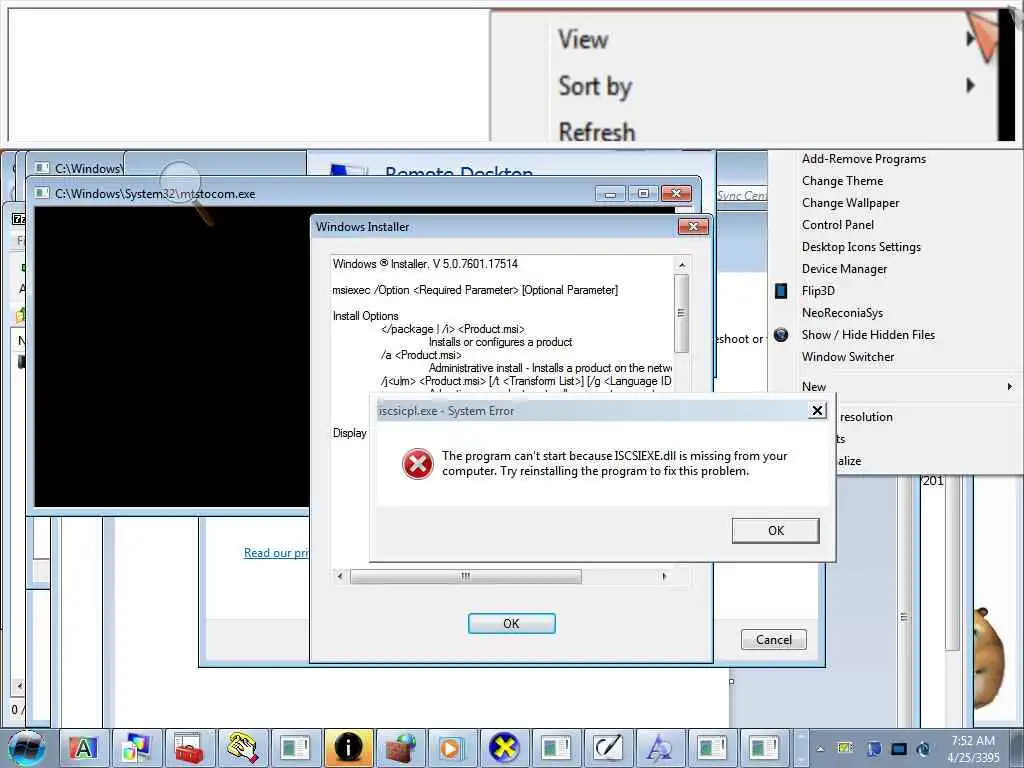Open the orange media player taskbar icon
1024x768 pixels.
point(451,748)
